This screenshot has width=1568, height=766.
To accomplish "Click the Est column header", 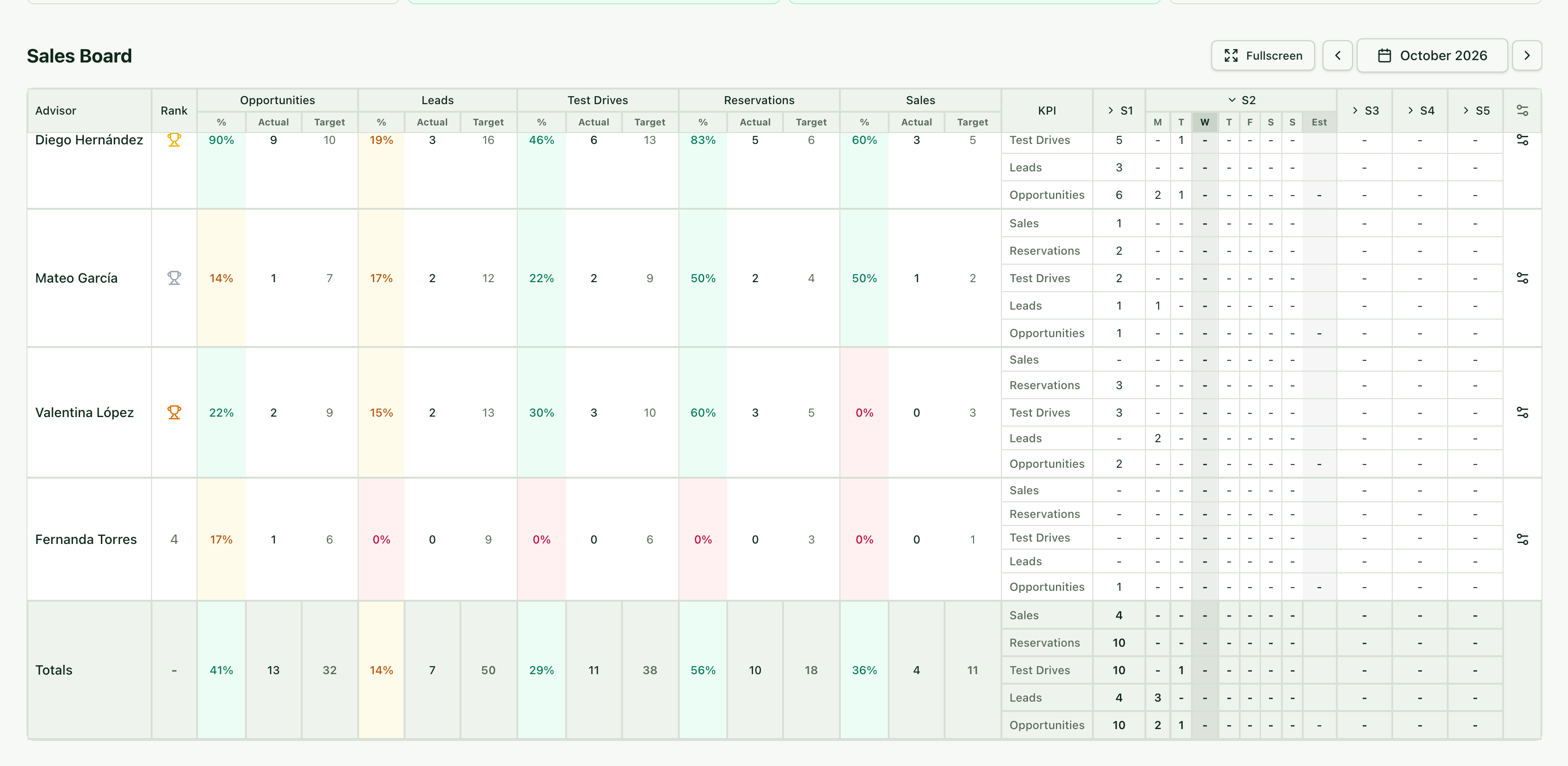I will [x=1319, y=122].
